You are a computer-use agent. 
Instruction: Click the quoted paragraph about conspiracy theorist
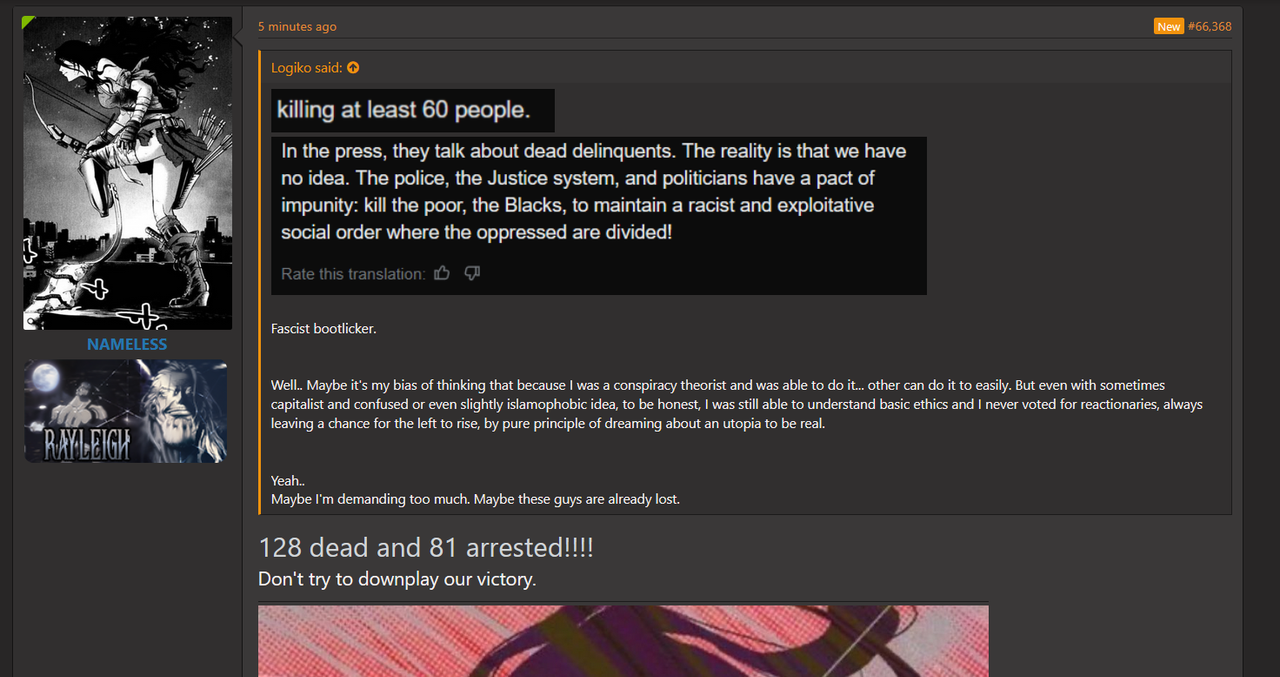(737, 404)
